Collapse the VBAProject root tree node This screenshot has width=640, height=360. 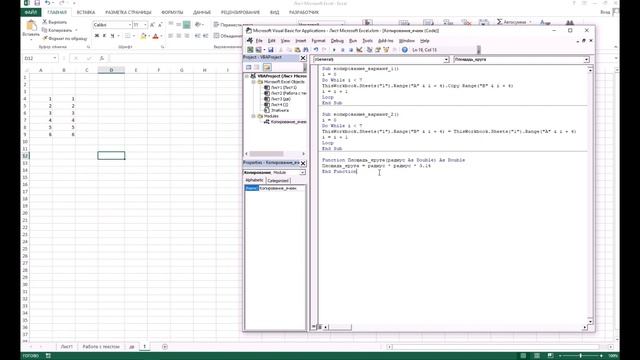click(x=247, y=76)
